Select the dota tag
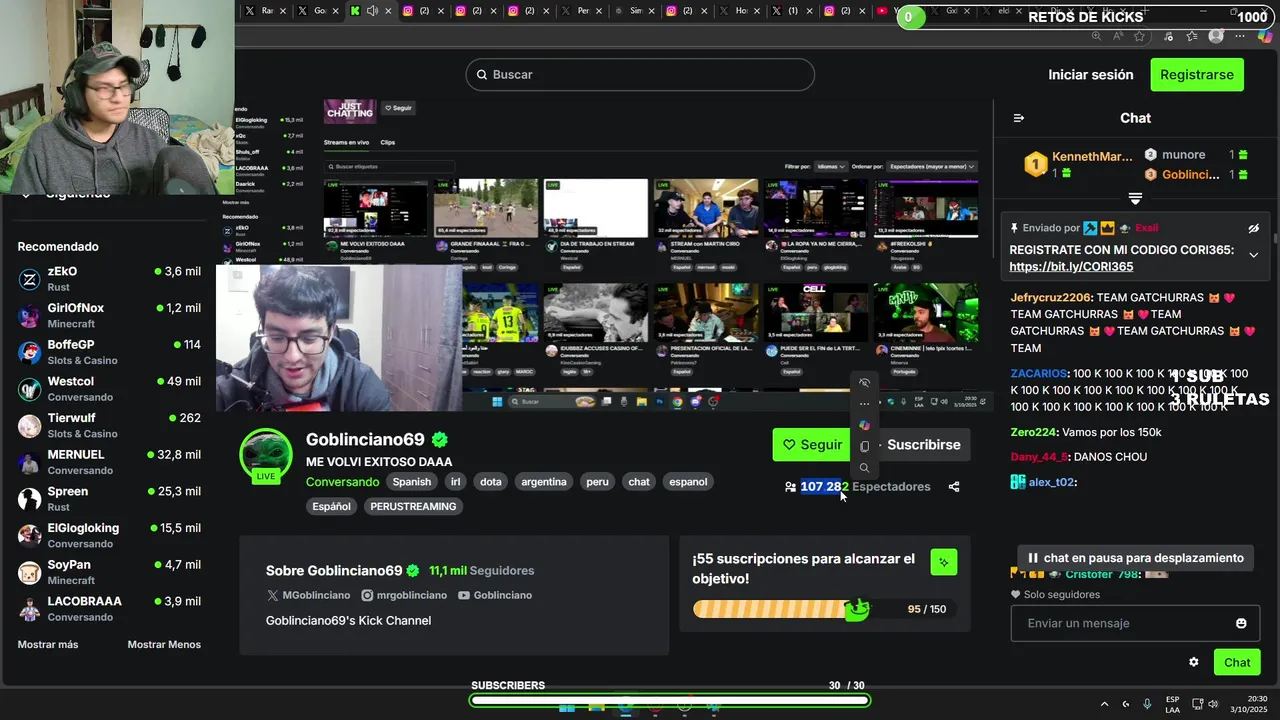Image resolution: width=1280 pixels, height=720 pixels. click(x=491, y=482)
